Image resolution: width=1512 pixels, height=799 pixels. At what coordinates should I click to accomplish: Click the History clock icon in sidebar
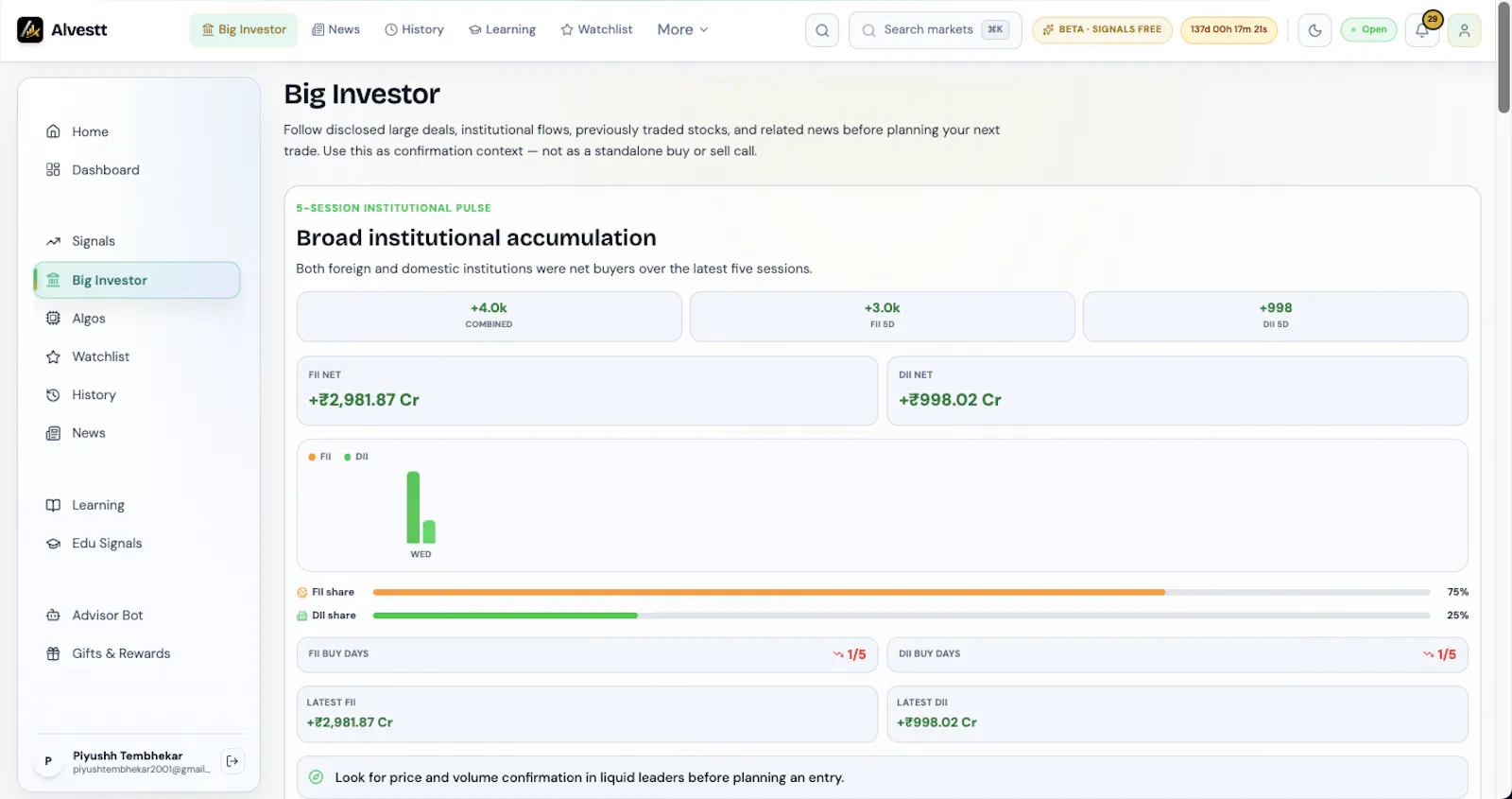click(53, 395)
